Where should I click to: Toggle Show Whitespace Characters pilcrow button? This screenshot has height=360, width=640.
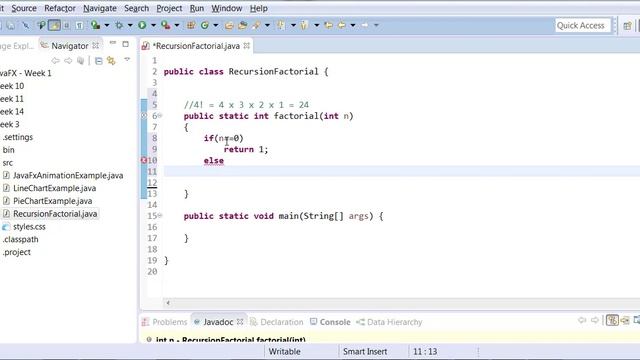point(80,25)
